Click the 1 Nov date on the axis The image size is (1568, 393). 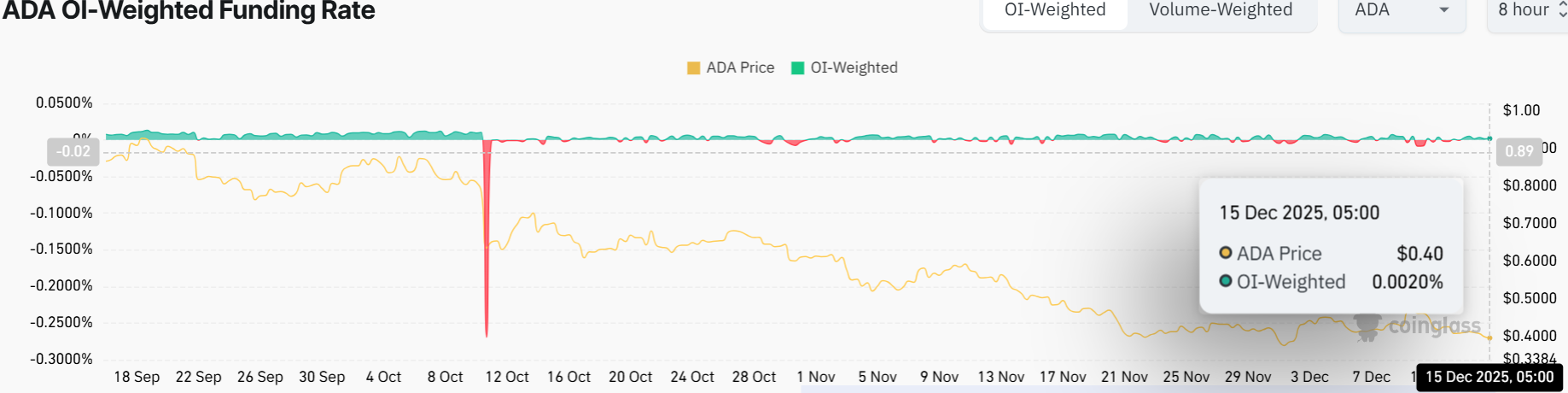(x=816, y=377)
